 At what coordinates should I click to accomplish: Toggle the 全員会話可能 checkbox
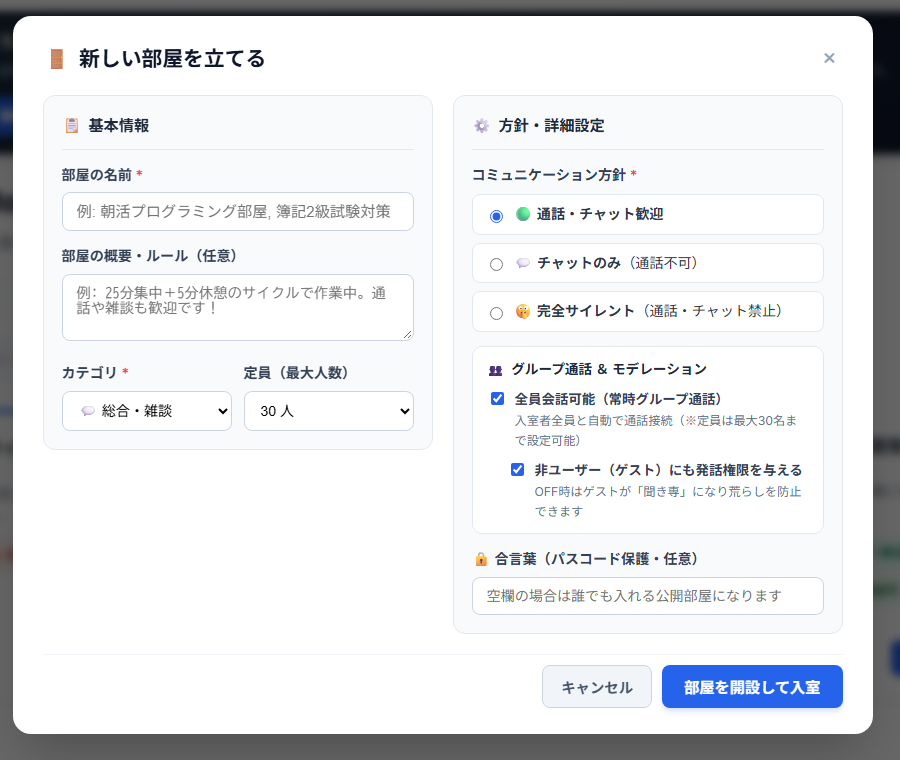tap(498, 398)
